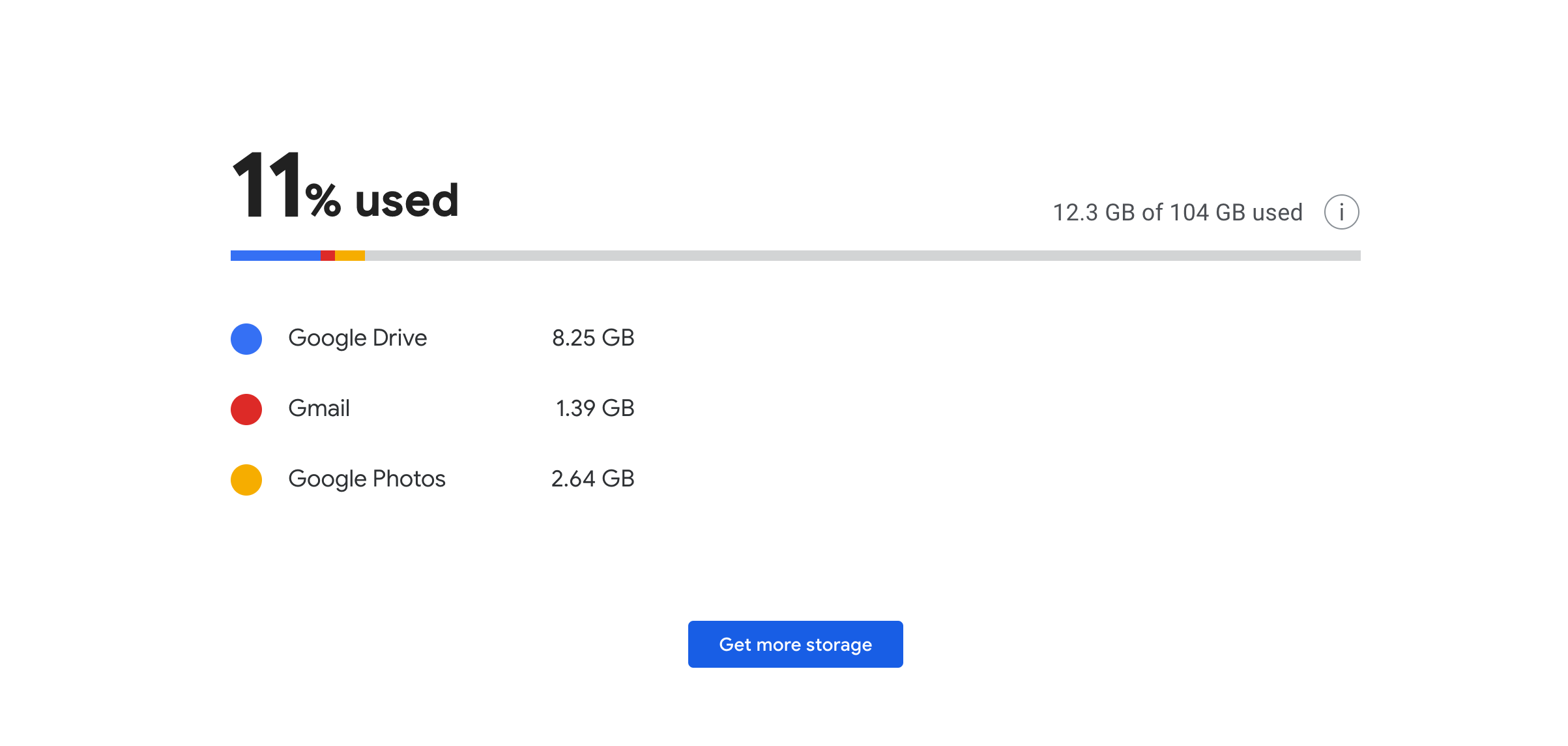1568x746 pixels.
Task: Click the 2.64 GB Photos usage value
Action: tap(593, 479)
